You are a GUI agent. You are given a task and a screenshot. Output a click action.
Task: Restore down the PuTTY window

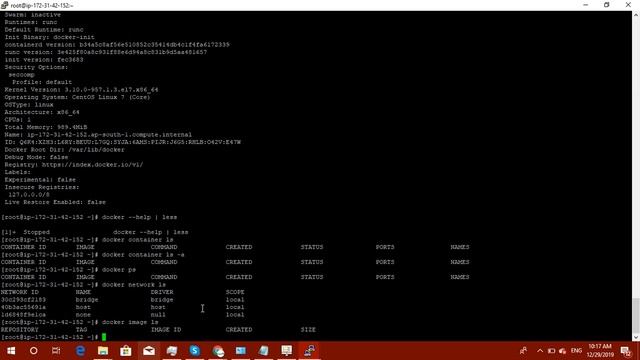point(607,5)
